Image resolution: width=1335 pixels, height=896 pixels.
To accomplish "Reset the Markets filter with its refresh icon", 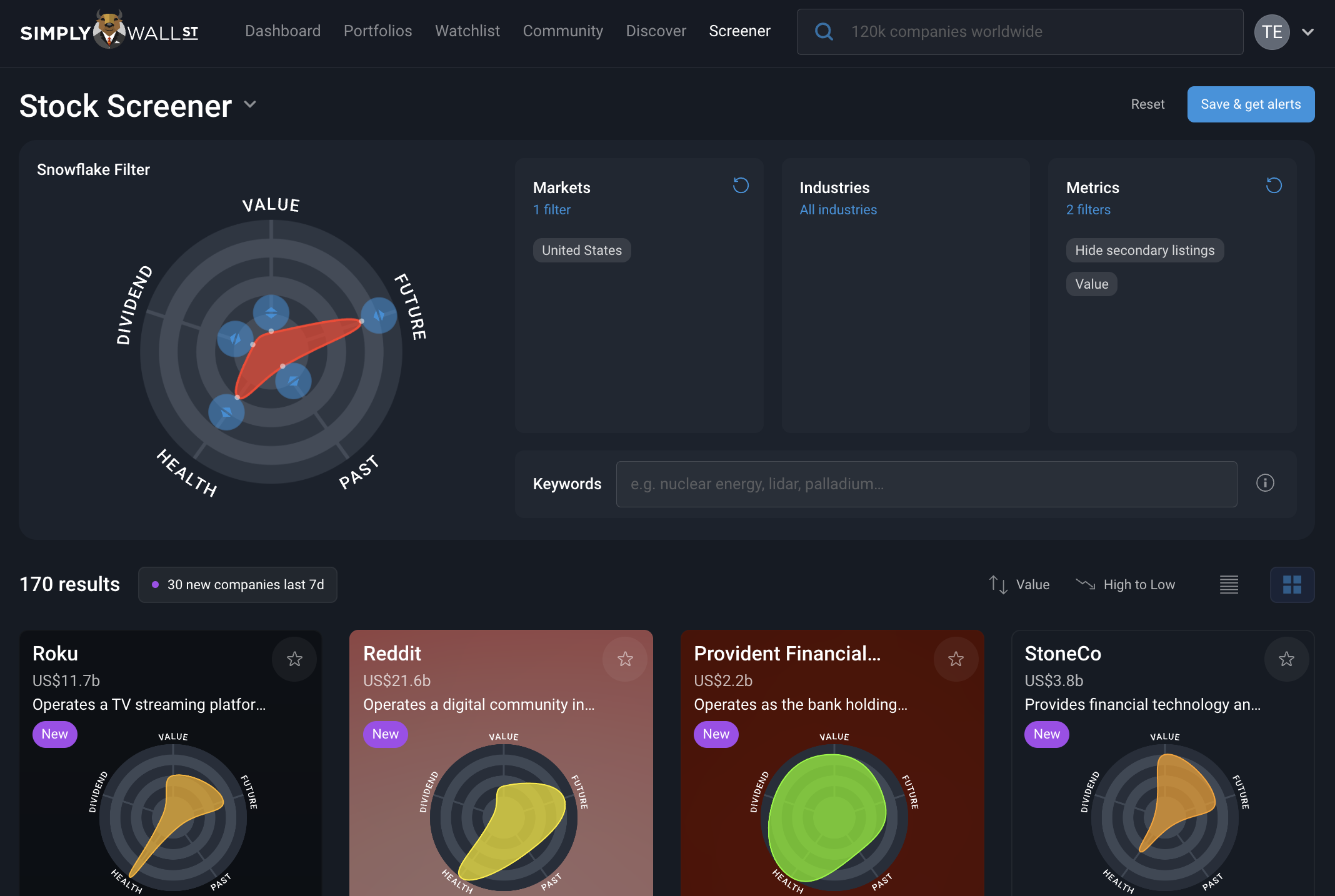I will point(741,186).
